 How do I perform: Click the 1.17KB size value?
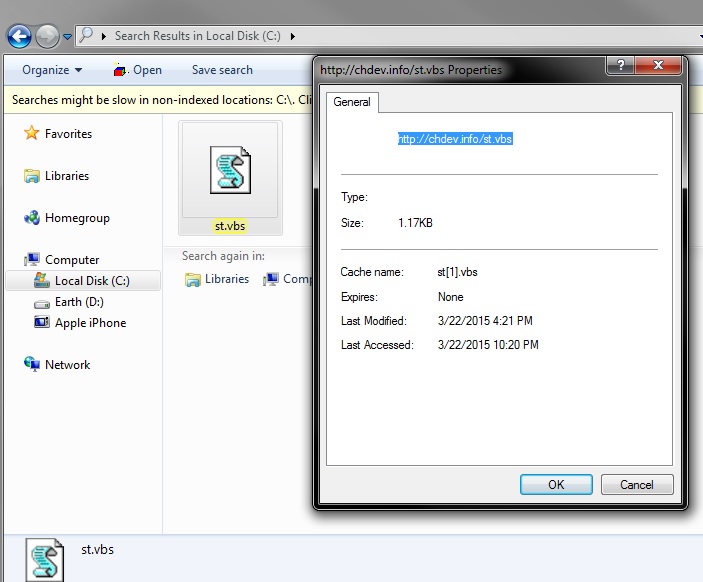pyautogui.click(x=415, y=223)
